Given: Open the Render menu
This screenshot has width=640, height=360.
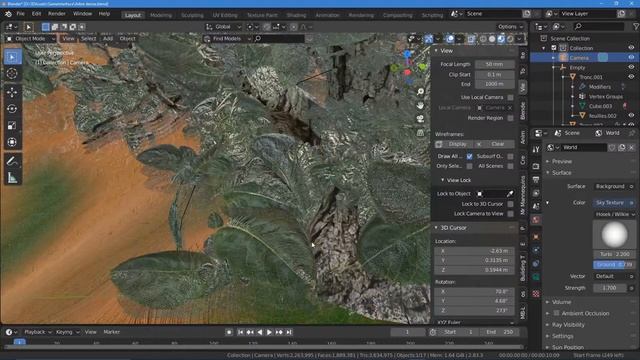Looking at the screenshot, I should pyautogui.click(x=57, y=14).
